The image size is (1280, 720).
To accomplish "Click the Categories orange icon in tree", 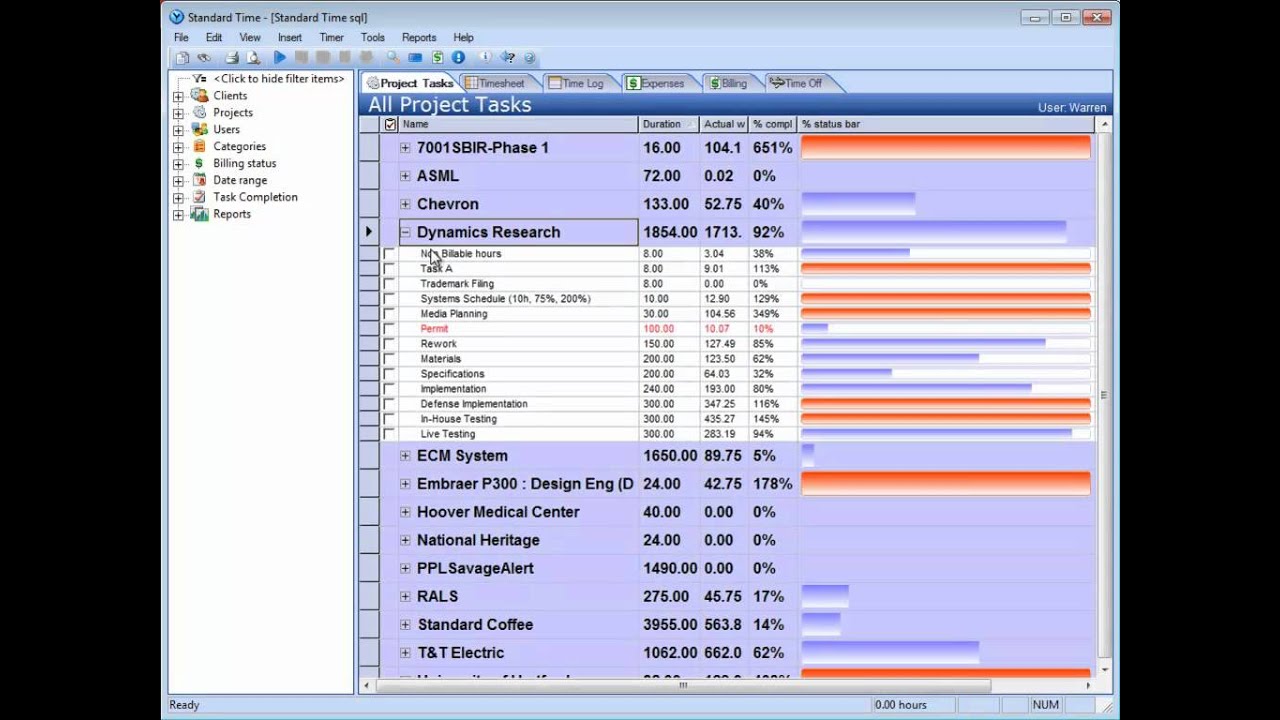I will [200, 146].
